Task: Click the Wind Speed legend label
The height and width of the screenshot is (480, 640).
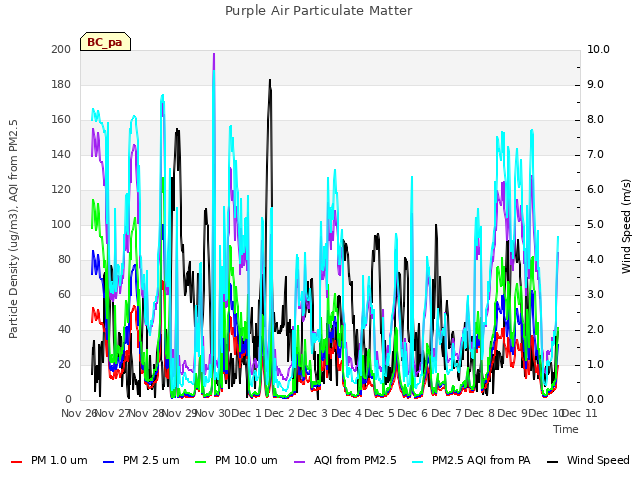Action: coord(598,460)
